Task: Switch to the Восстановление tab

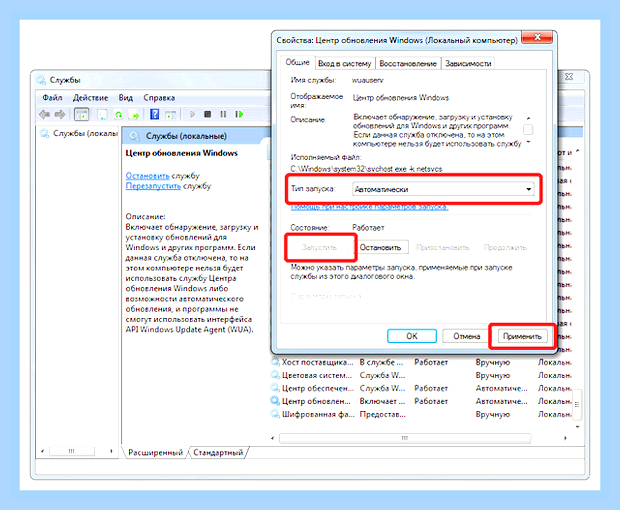Action: [x=408, y=64]
